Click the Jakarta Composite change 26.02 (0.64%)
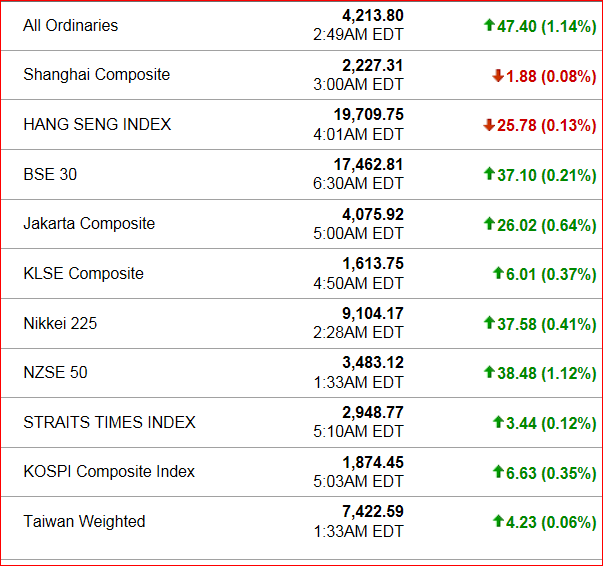This screenshot has width=603, height=566. [x=546, y=225]
